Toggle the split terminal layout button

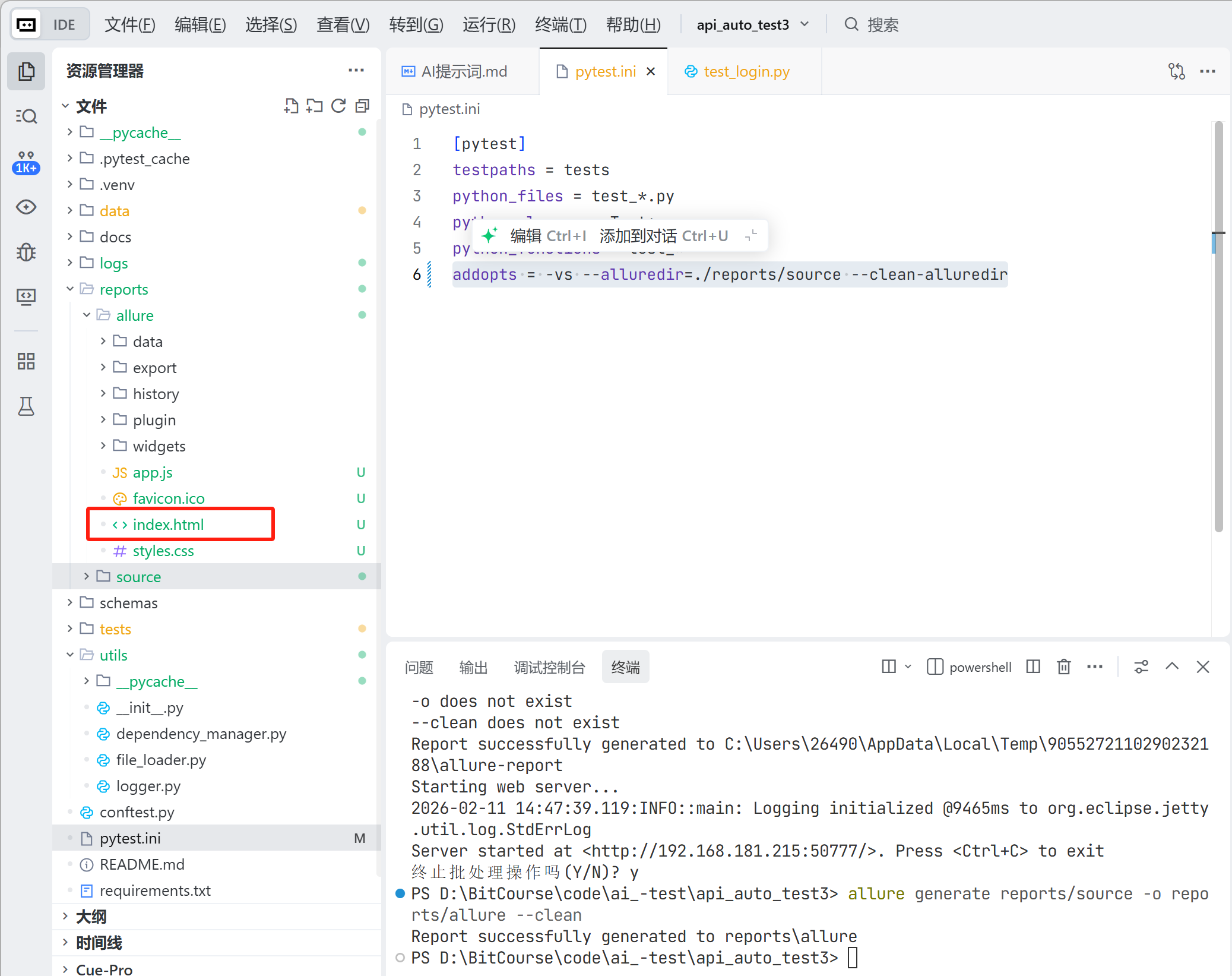click(x=1033, y=667)
